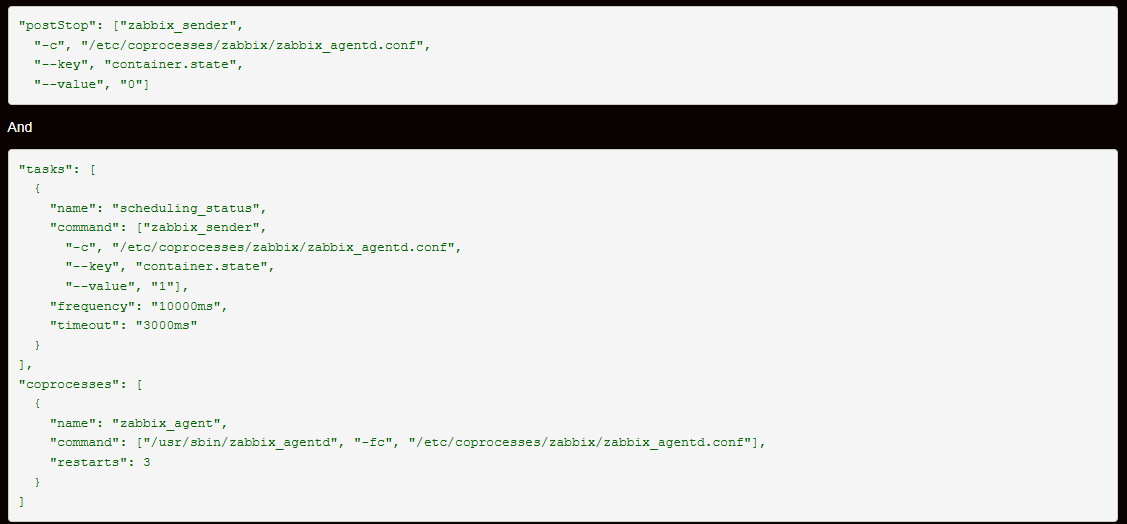Click the "scheduling_status" name value
The height and width of the screenshot is (524, 1127).
[x=189, y=208]
